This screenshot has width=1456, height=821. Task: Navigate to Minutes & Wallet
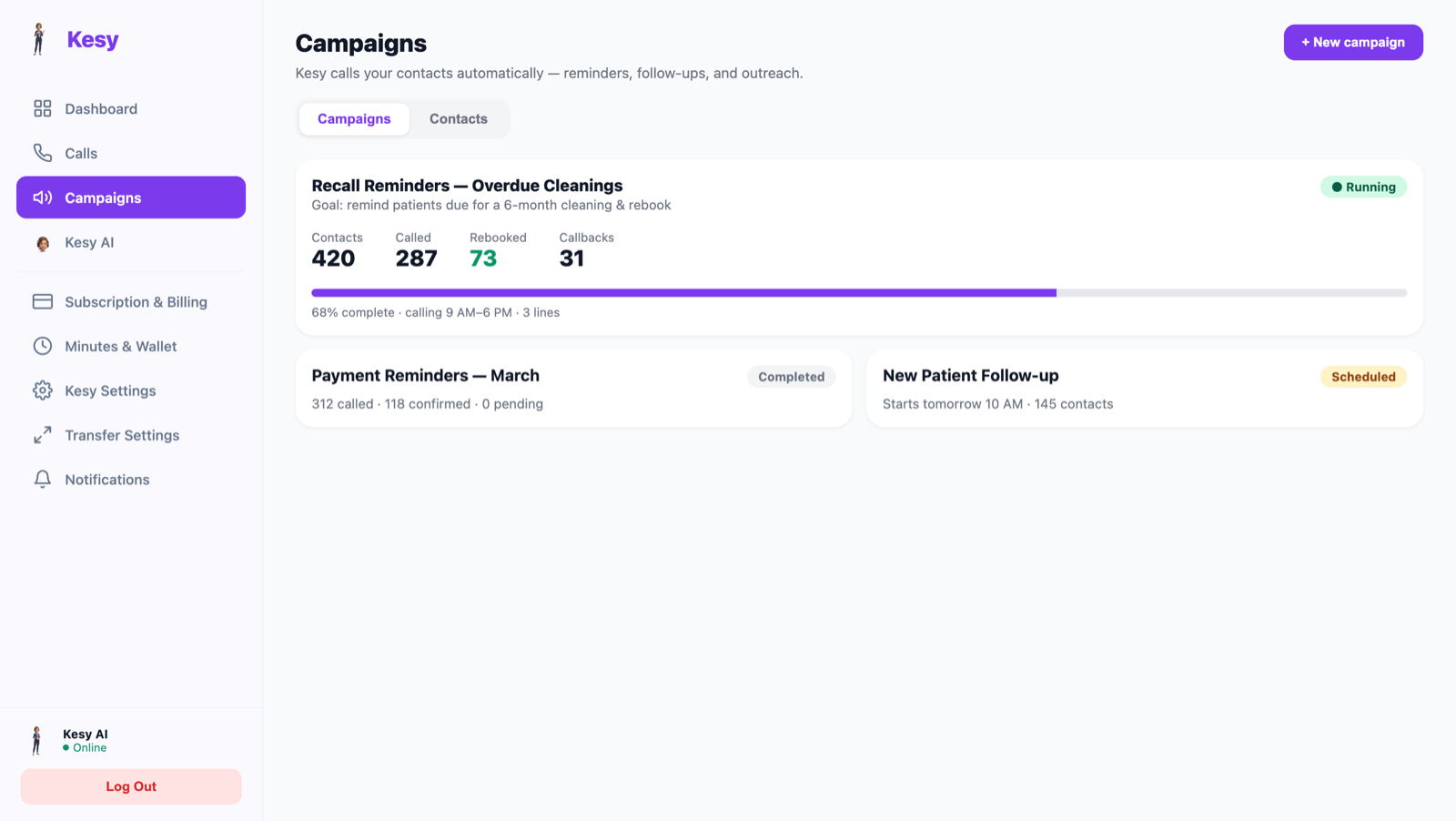click(x=131, y=346)
